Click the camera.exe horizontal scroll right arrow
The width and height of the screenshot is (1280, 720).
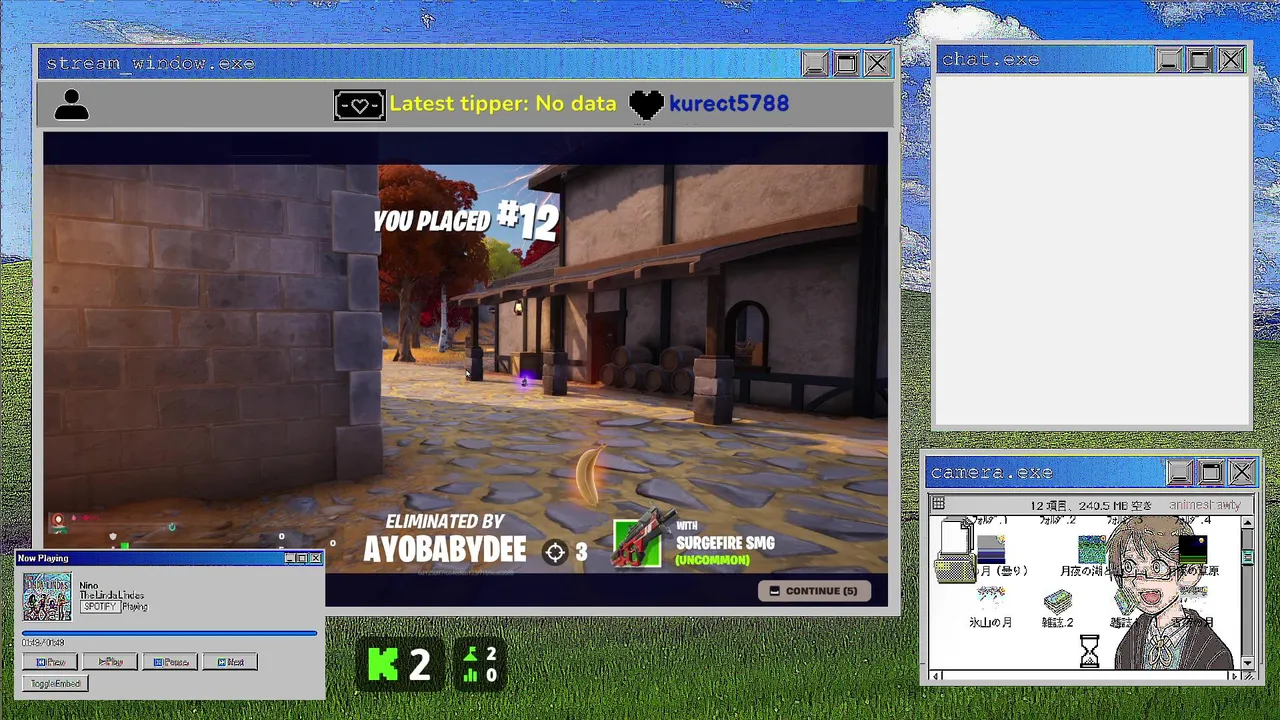point(1233,676)
